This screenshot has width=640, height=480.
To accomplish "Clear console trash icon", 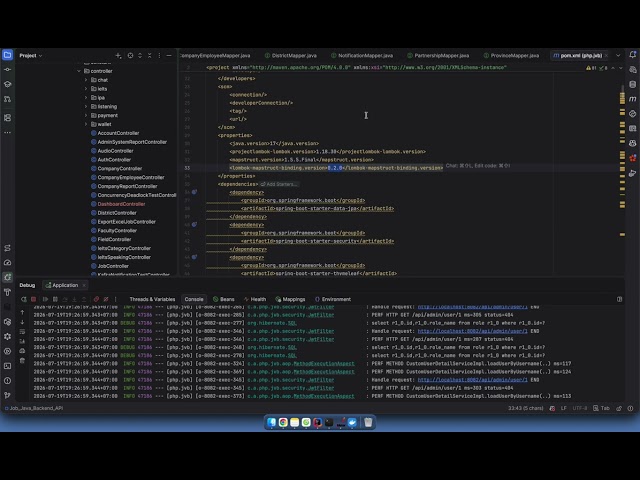I will [22, 360].
